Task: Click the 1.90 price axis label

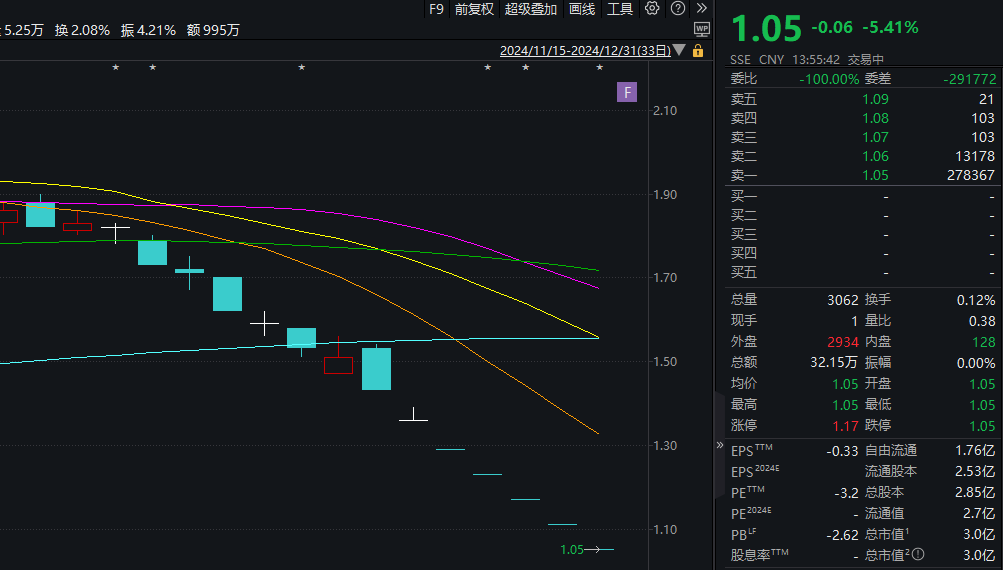Action: (x=665, y=194)
